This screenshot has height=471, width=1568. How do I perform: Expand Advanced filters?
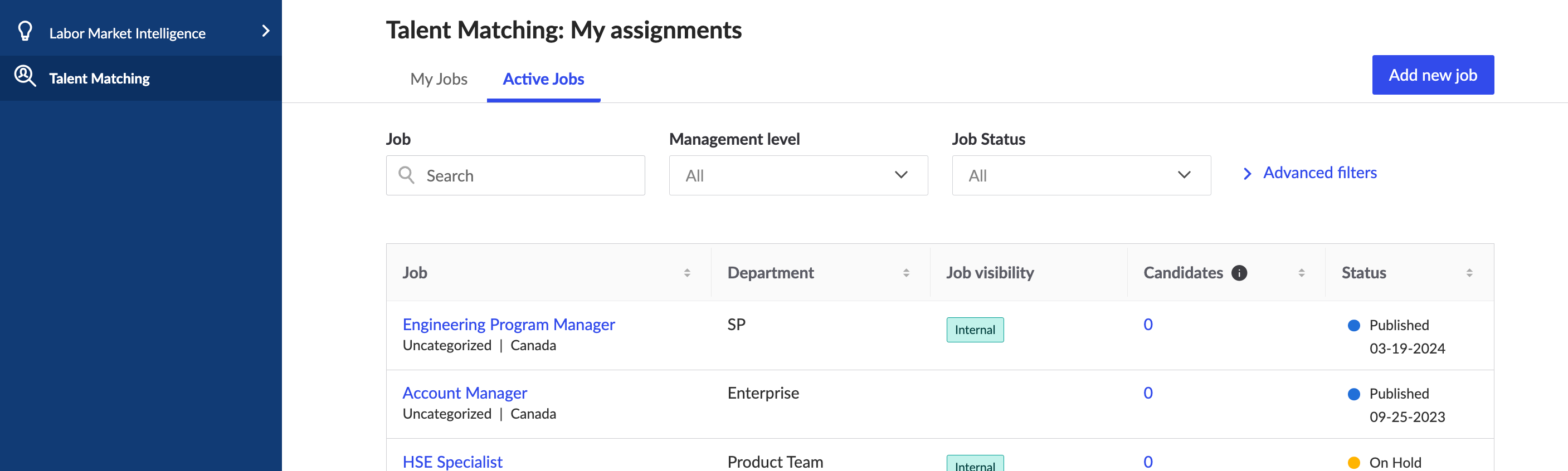pos(1319,173)
